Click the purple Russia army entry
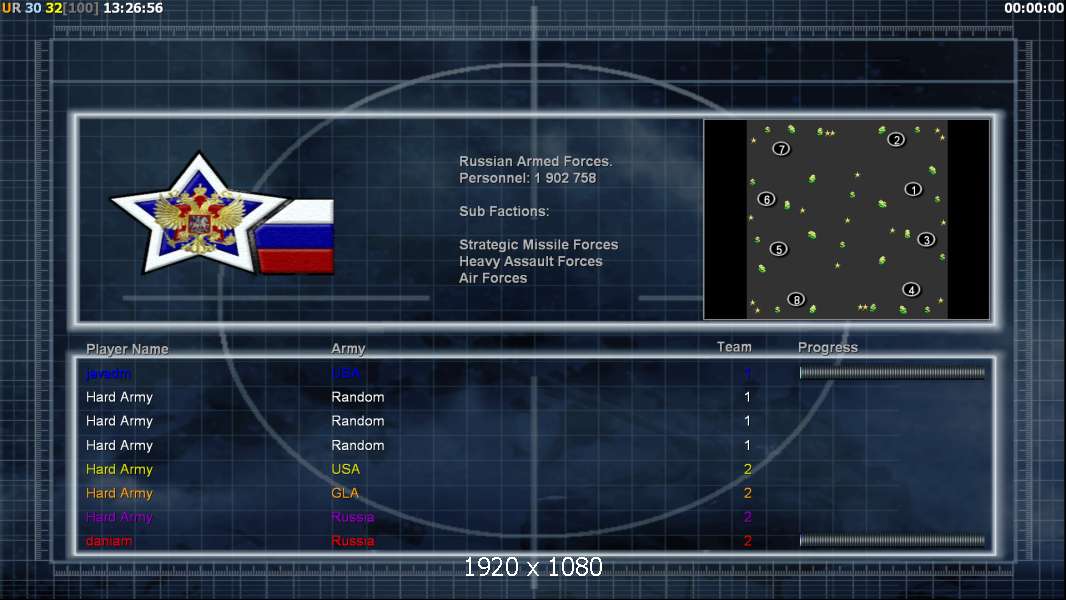The height and width of the screenshot is (600, 1066). pyautogui.click(x=352, y=517)
